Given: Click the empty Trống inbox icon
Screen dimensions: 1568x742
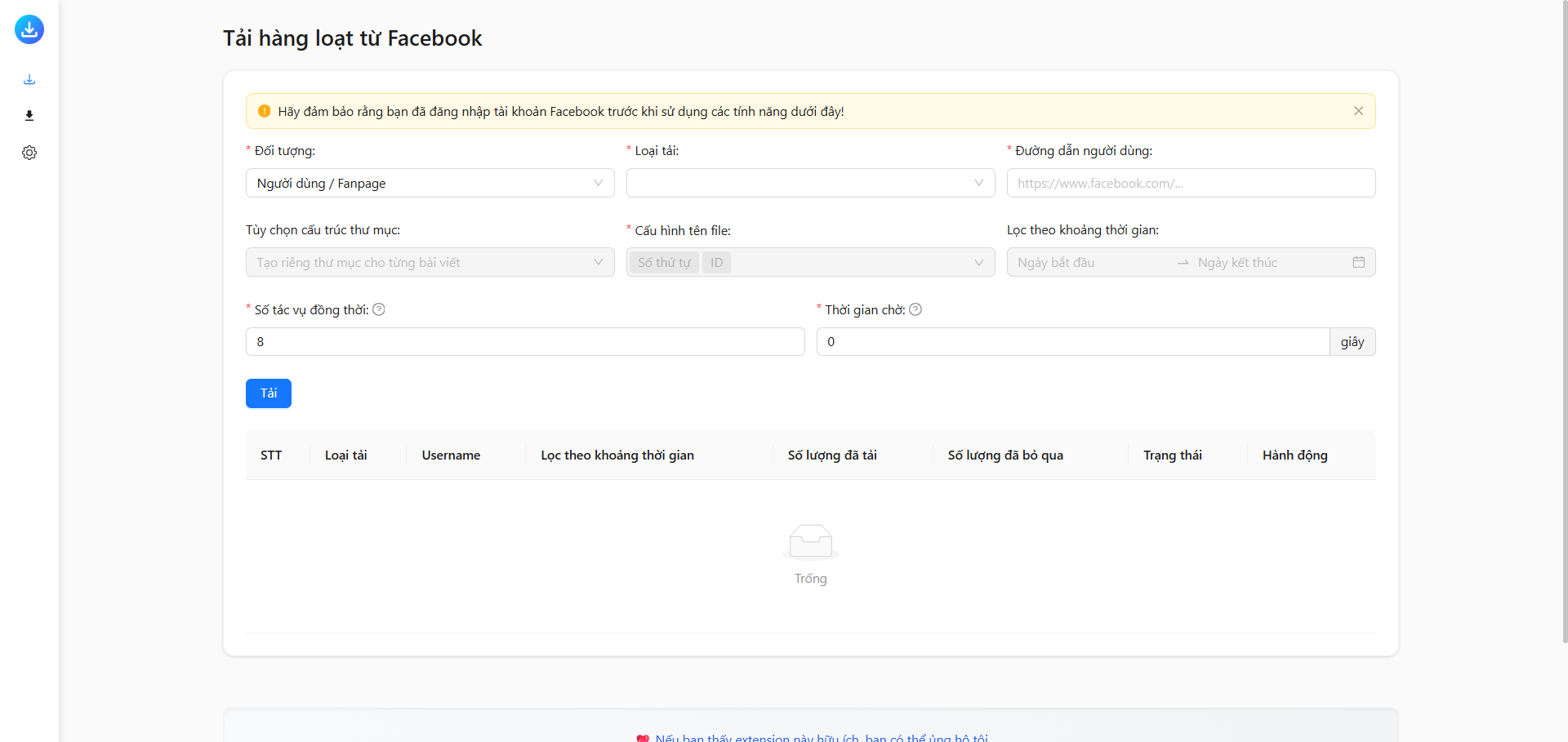Looking at the screenshot, I should tap(811, 542).
